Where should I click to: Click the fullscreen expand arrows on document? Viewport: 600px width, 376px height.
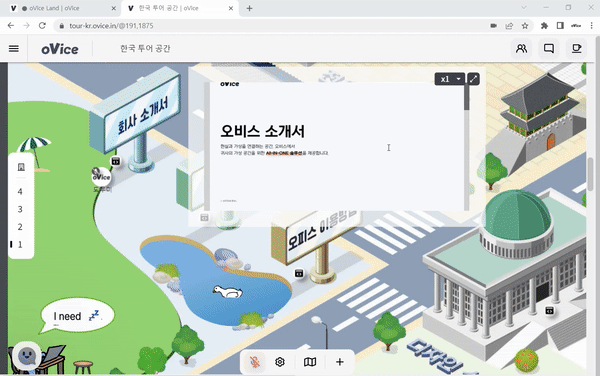click(x=473, y=79)
